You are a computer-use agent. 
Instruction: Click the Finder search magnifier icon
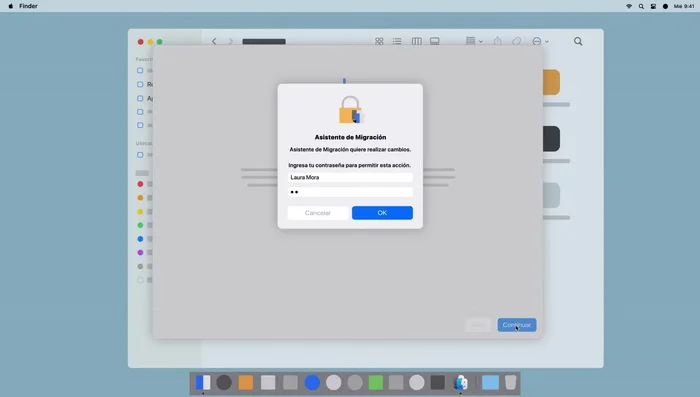(578, 41)
